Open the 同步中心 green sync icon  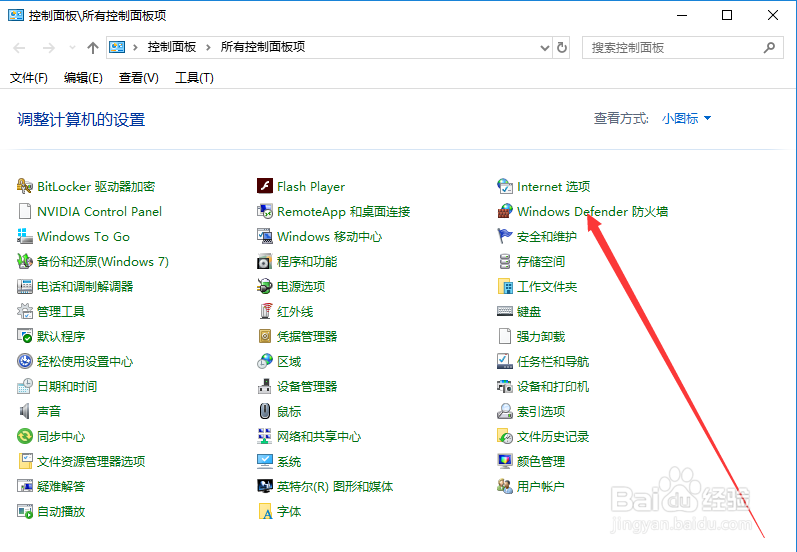pos(24,436)
